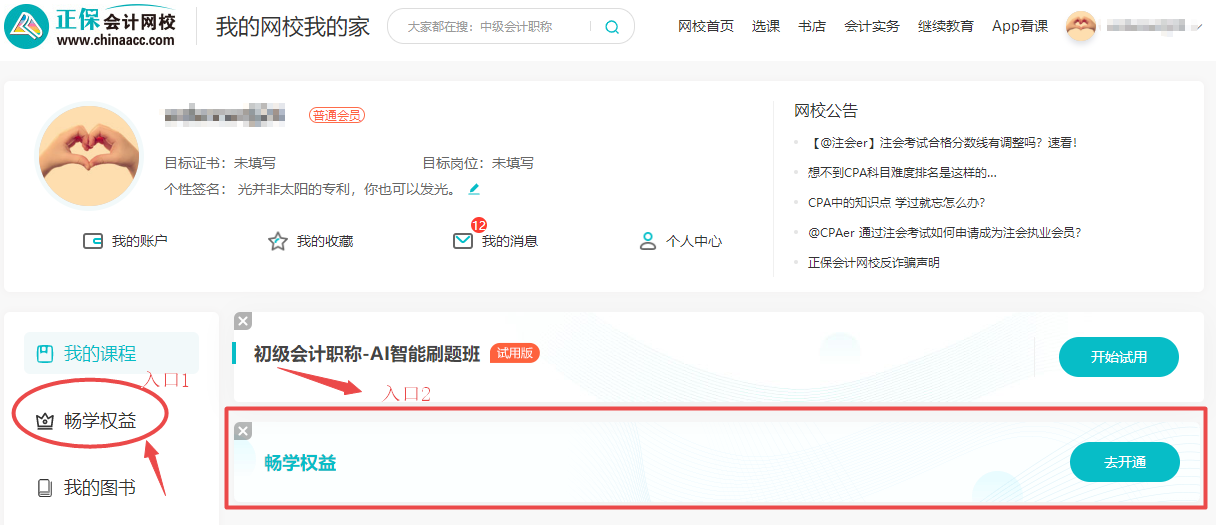Click the 网校公告 heading
Viewport: 1216px width, 525px height.
[x=826, y=110]
